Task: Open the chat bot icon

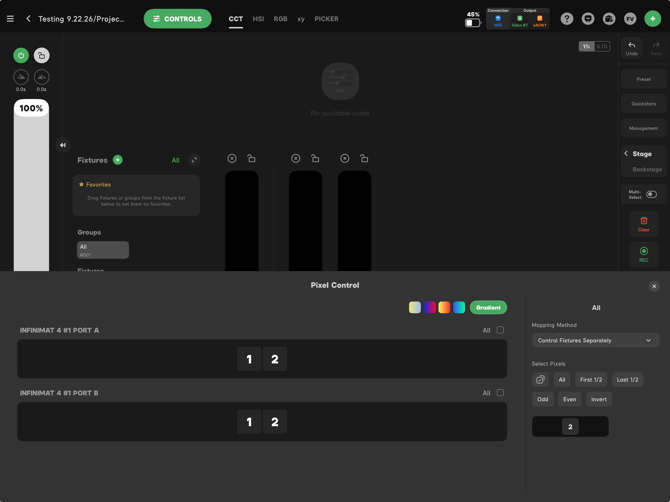Action: [x=588, y=19]
